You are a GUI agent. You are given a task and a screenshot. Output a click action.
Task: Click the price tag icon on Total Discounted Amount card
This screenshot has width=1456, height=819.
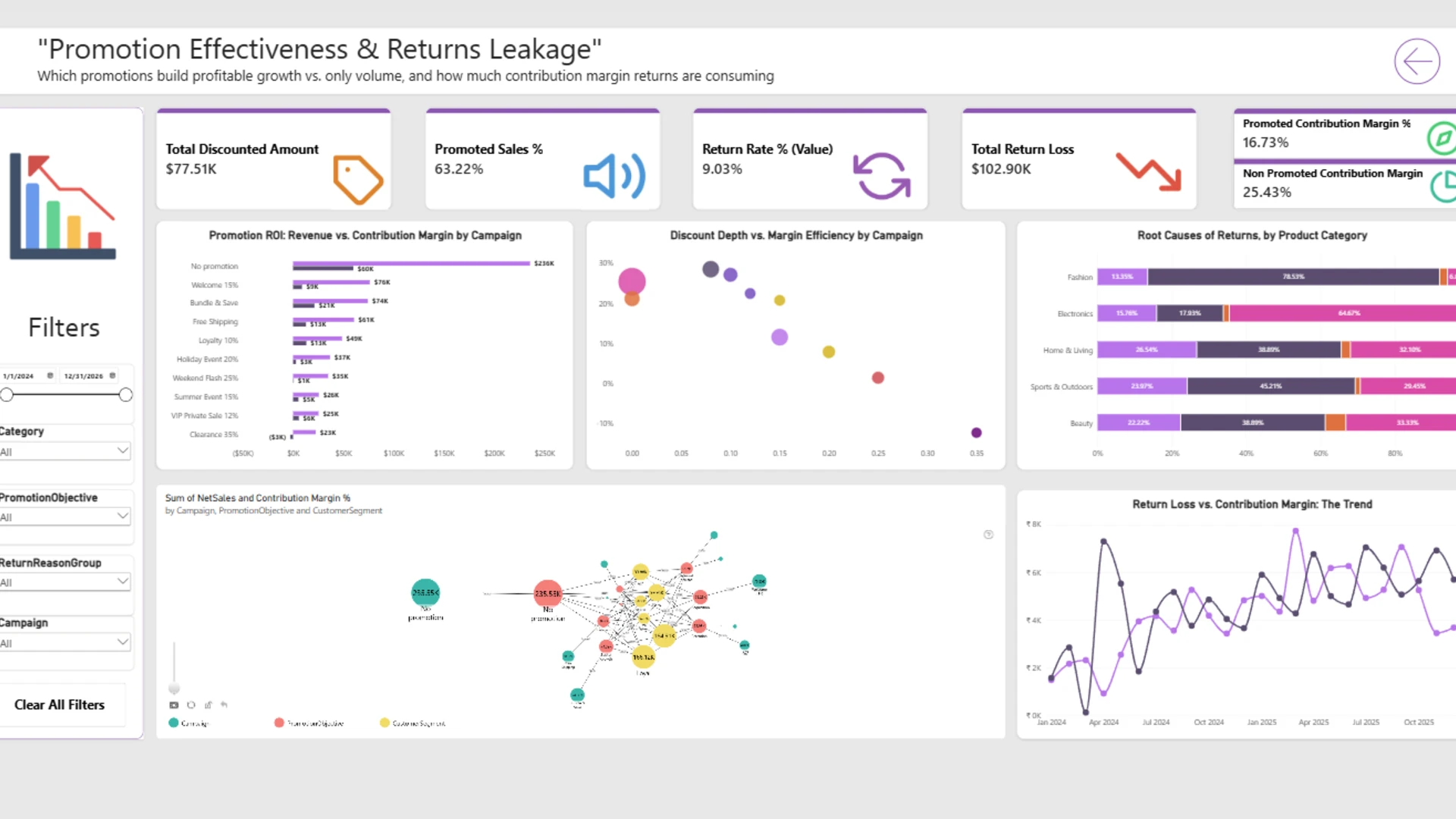(x=358, y=180)
